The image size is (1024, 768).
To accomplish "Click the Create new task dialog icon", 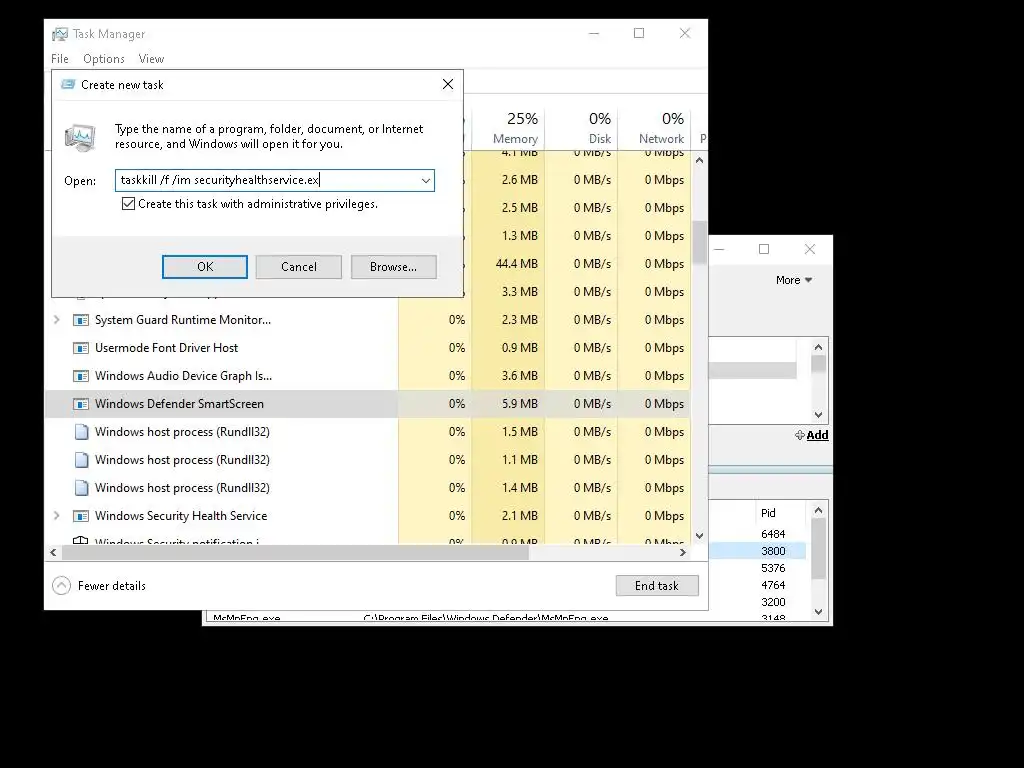I will (67, 84).
